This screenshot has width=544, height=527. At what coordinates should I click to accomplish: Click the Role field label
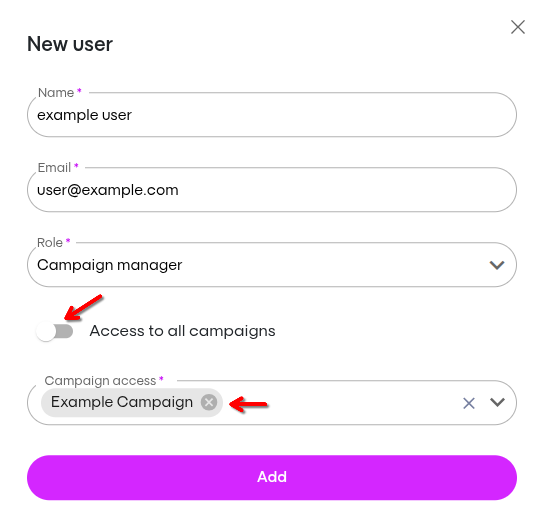(50, 243)
